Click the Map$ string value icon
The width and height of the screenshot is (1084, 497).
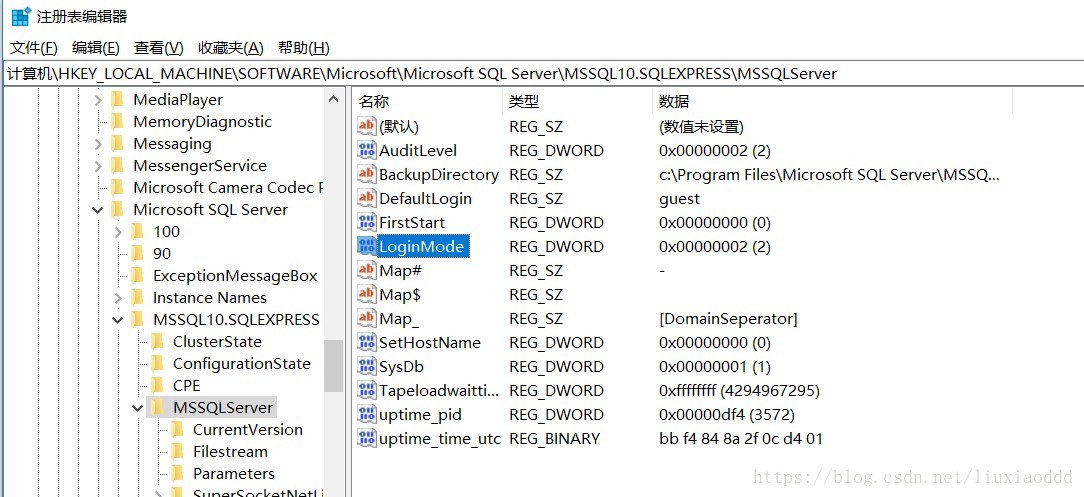click(x=366, y=294)
